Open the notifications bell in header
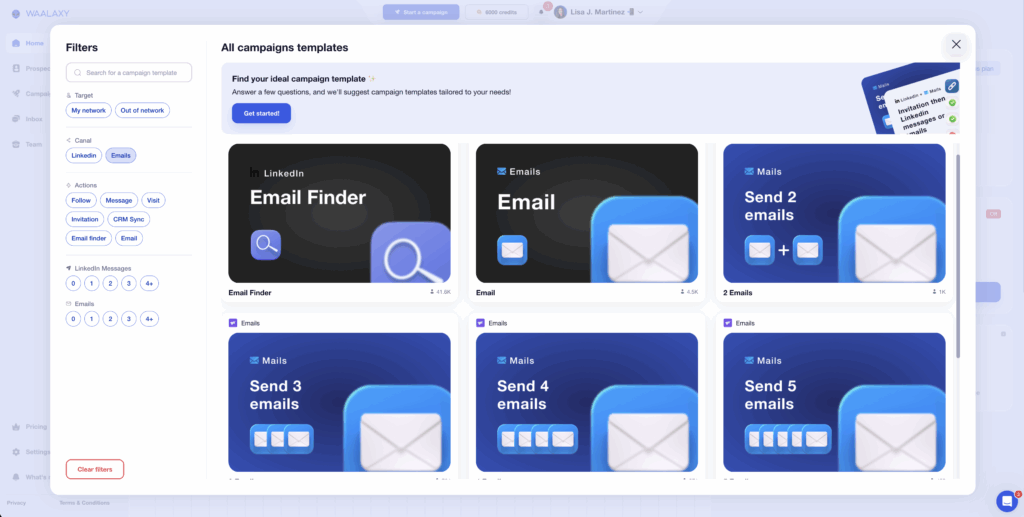 541,12
